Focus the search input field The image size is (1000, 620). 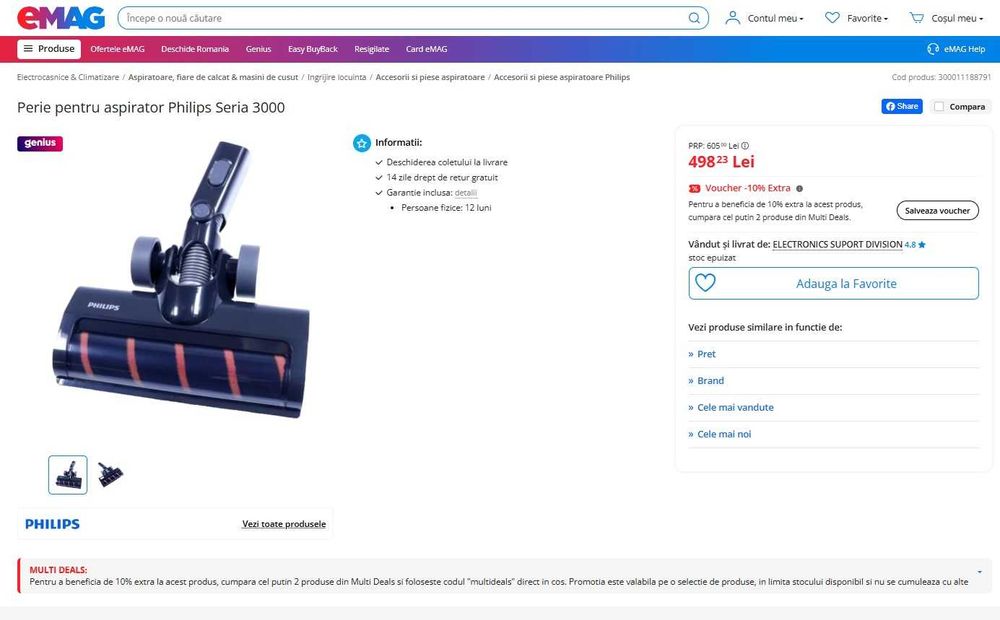tap(405, 18)
